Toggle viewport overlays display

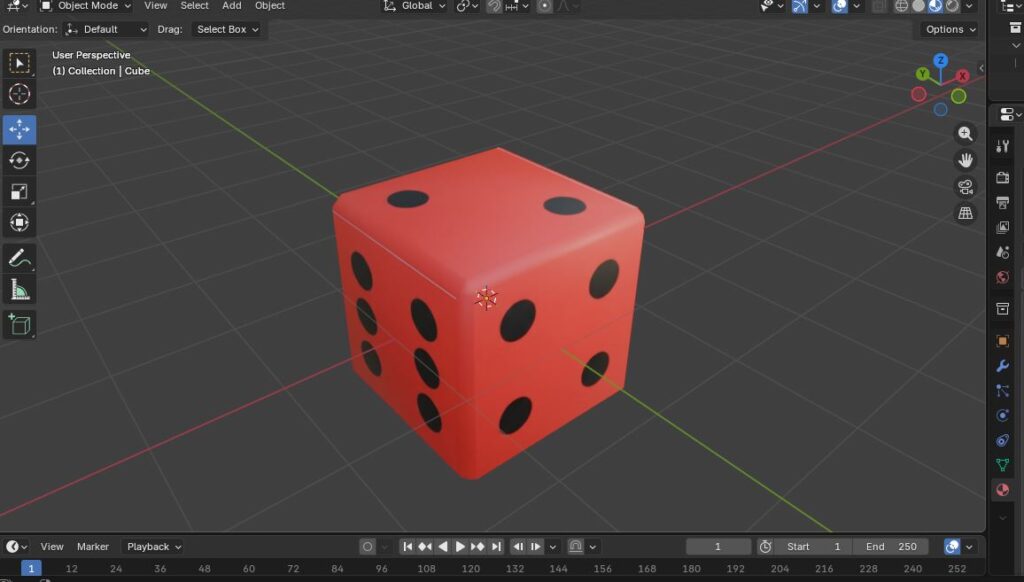pyautogui.click(x=840, y=6)
